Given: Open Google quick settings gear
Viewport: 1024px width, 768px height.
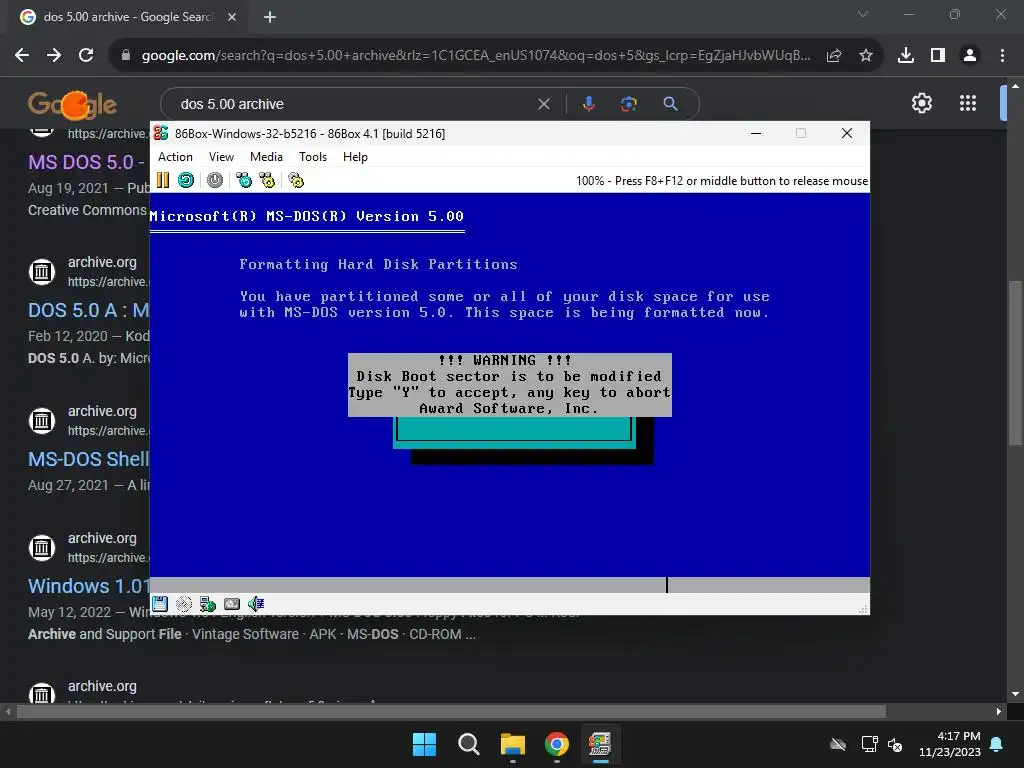Looking at the screenshot, I should pyautogui.click(x=921, y=103).
